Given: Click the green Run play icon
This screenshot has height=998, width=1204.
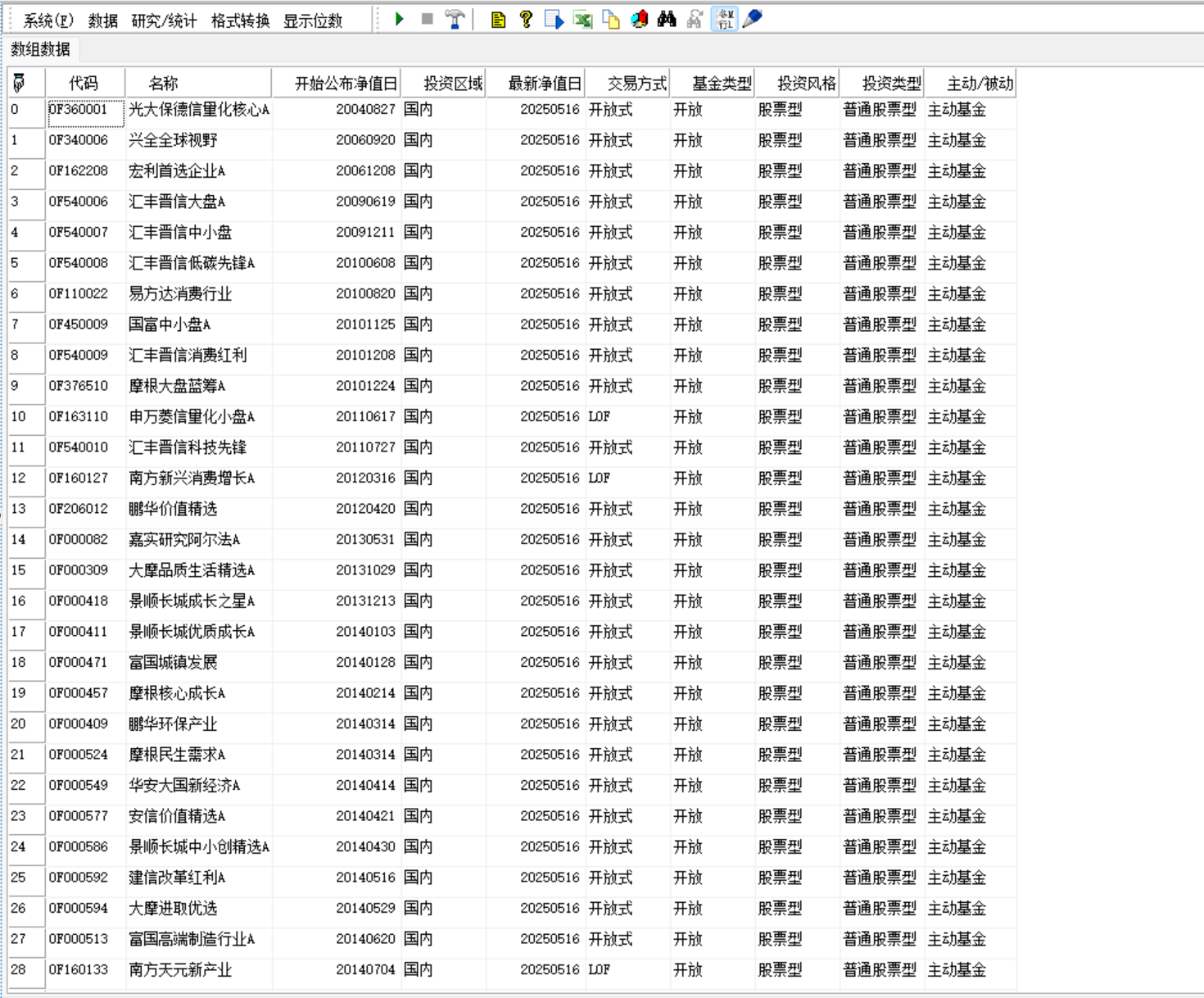Looking at the screenshot, I should tap(400, 19).
